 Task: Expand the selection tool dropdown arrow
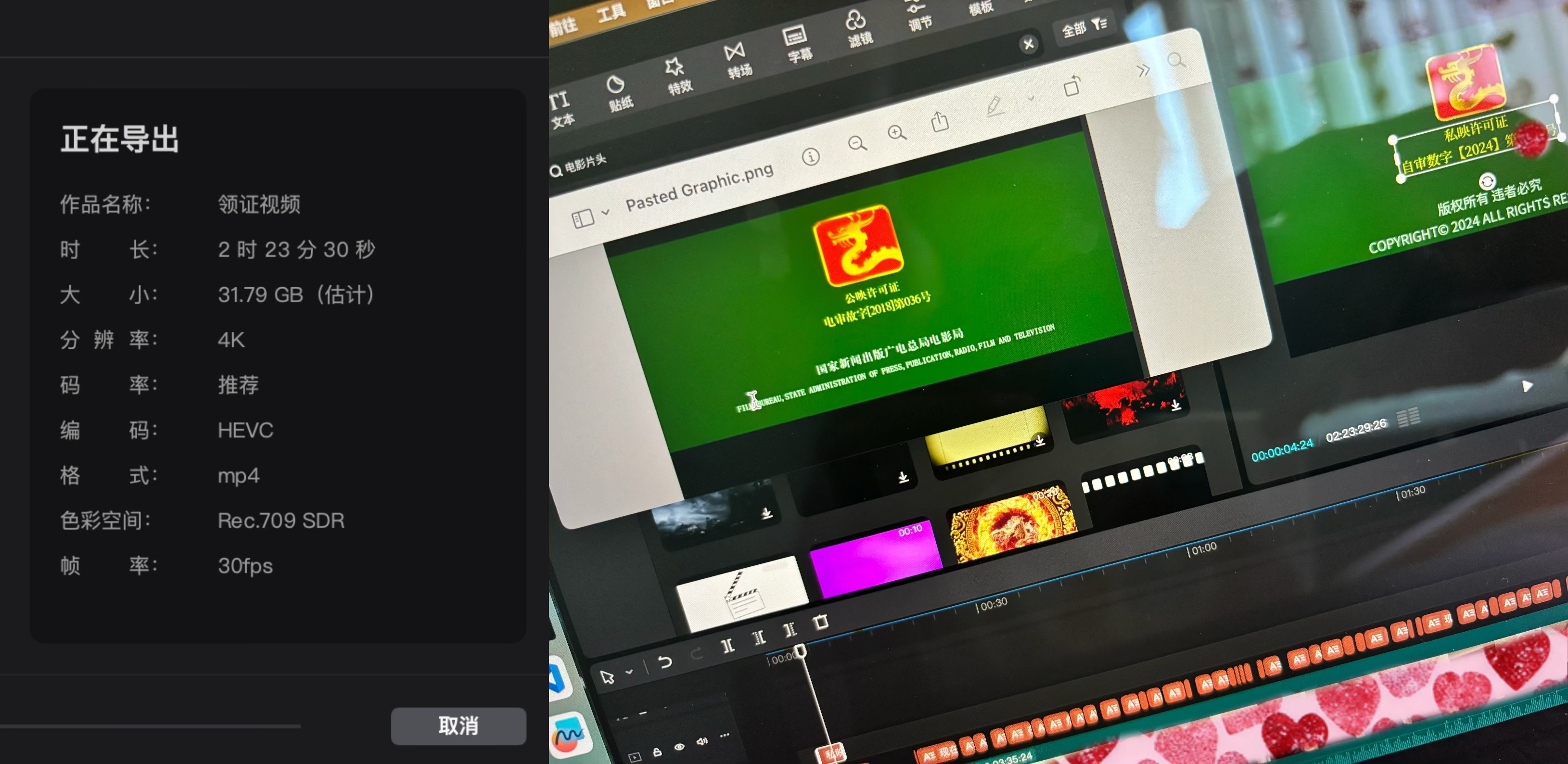[x=629, y=672]
